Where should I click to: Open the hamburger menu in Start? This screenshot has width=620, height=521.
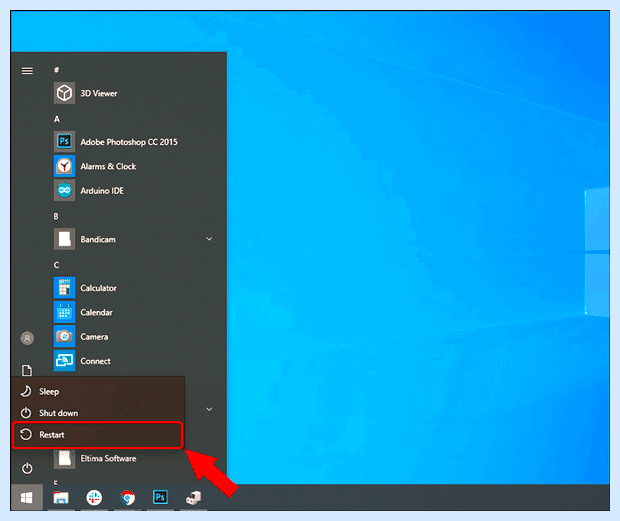coord(27,71)
